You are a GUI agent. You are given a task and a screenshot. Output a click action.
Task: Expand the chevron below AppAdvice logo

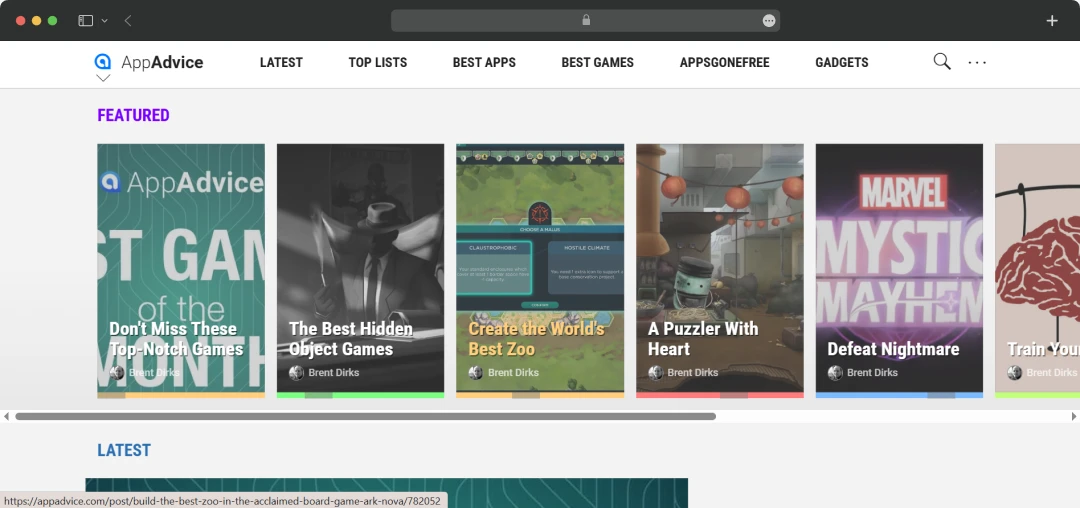[x=103, y=78]
